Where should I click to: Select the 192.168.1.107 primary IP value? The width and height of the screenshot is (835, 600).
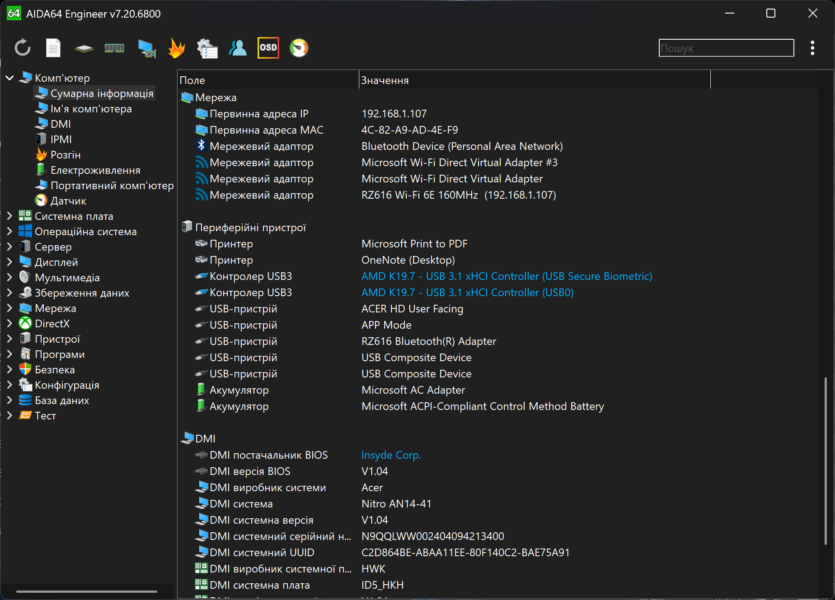(x=394, y=113)
